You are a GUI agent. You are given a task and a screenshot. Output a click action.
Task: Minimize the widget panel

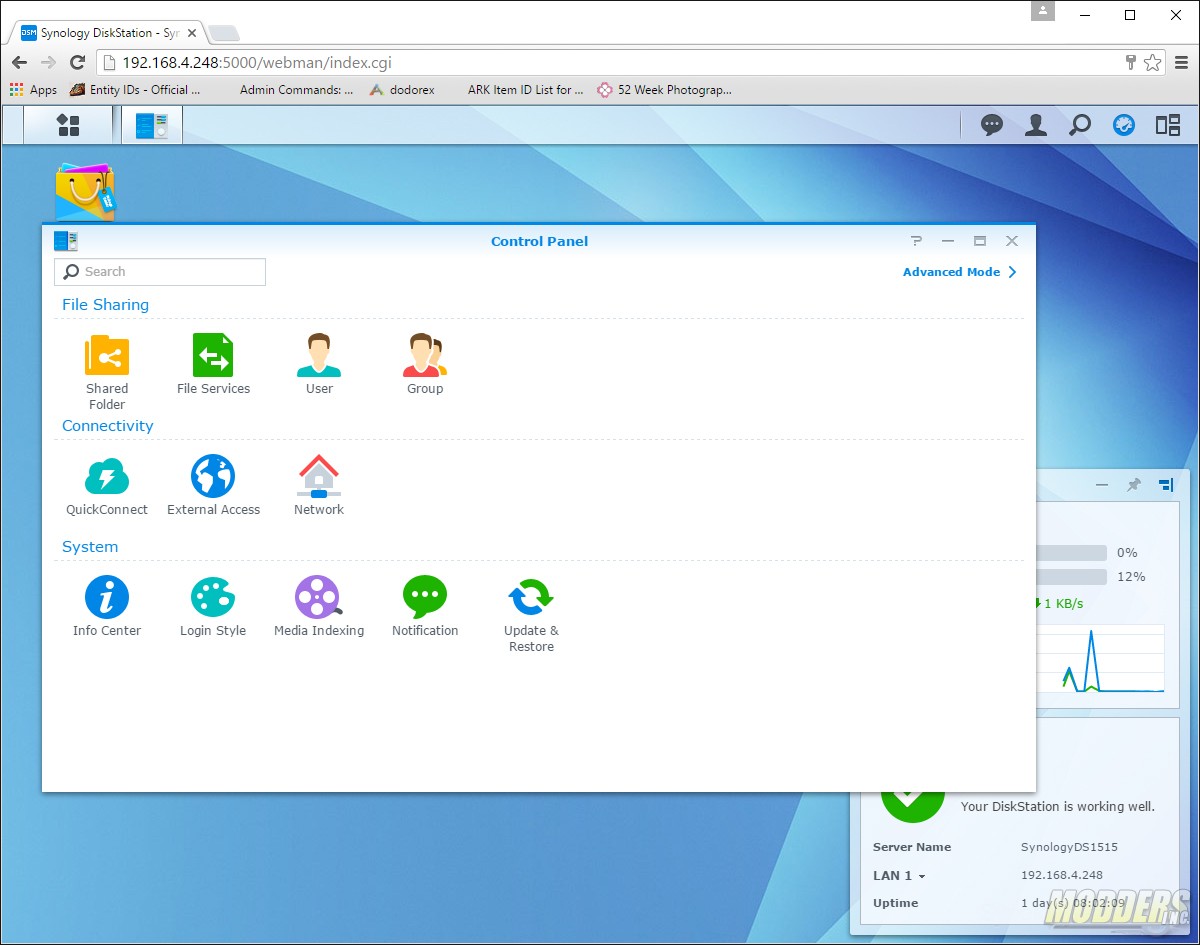pos(1102,485)
